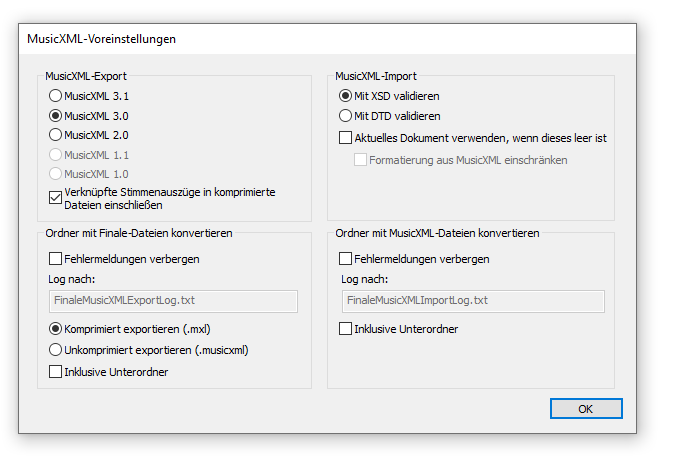The height and width of the screenshot is (466, 680).
Task: Choose the greyed MusicXML 1.1 radio button
Action: (x=55, y=155)
